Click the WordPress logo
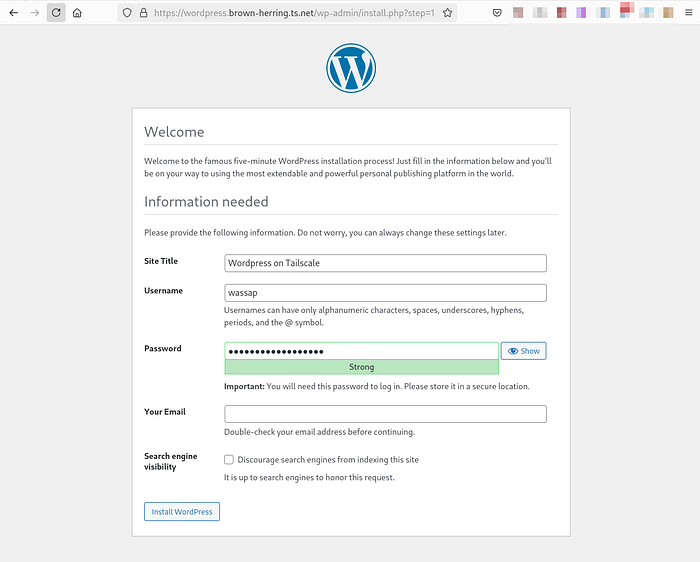The width and height of the screenshot is (700, 562). [x=351, y=68]
